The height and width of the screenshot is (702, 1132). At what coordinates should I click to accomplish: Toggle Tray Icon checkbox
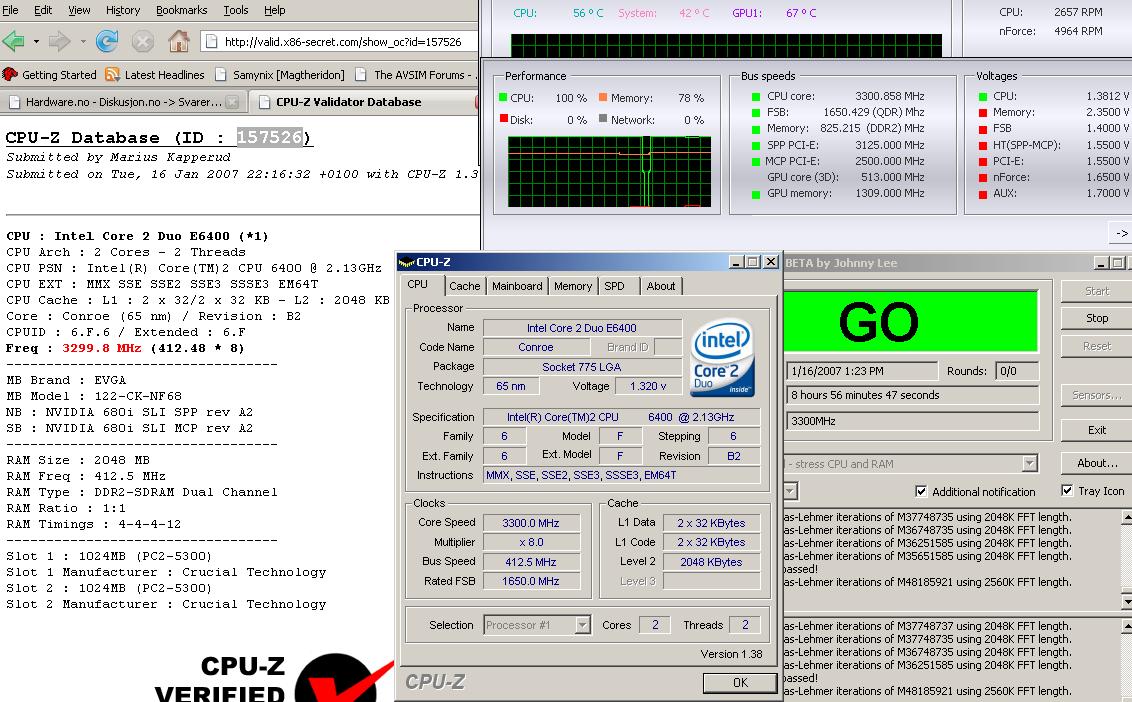(1067, 491)
